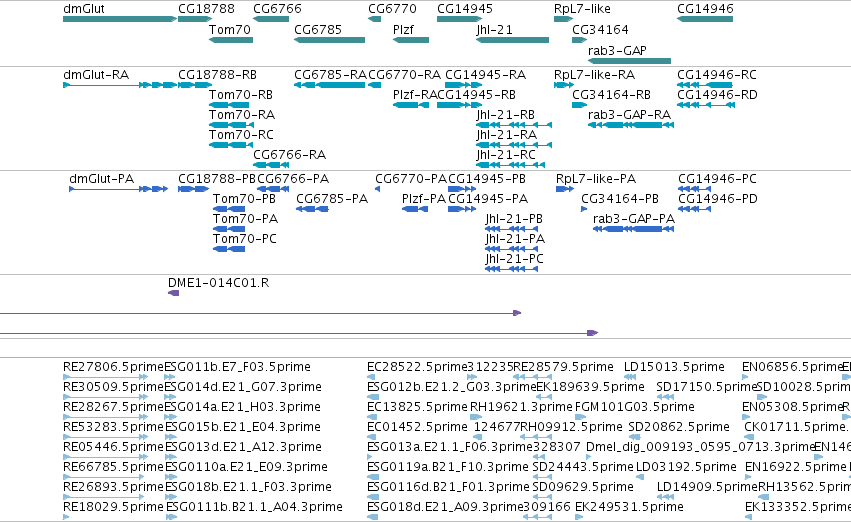851x522 pixels.
Task: Click protein RpL7-like-PA label
Action: (595, 179)
